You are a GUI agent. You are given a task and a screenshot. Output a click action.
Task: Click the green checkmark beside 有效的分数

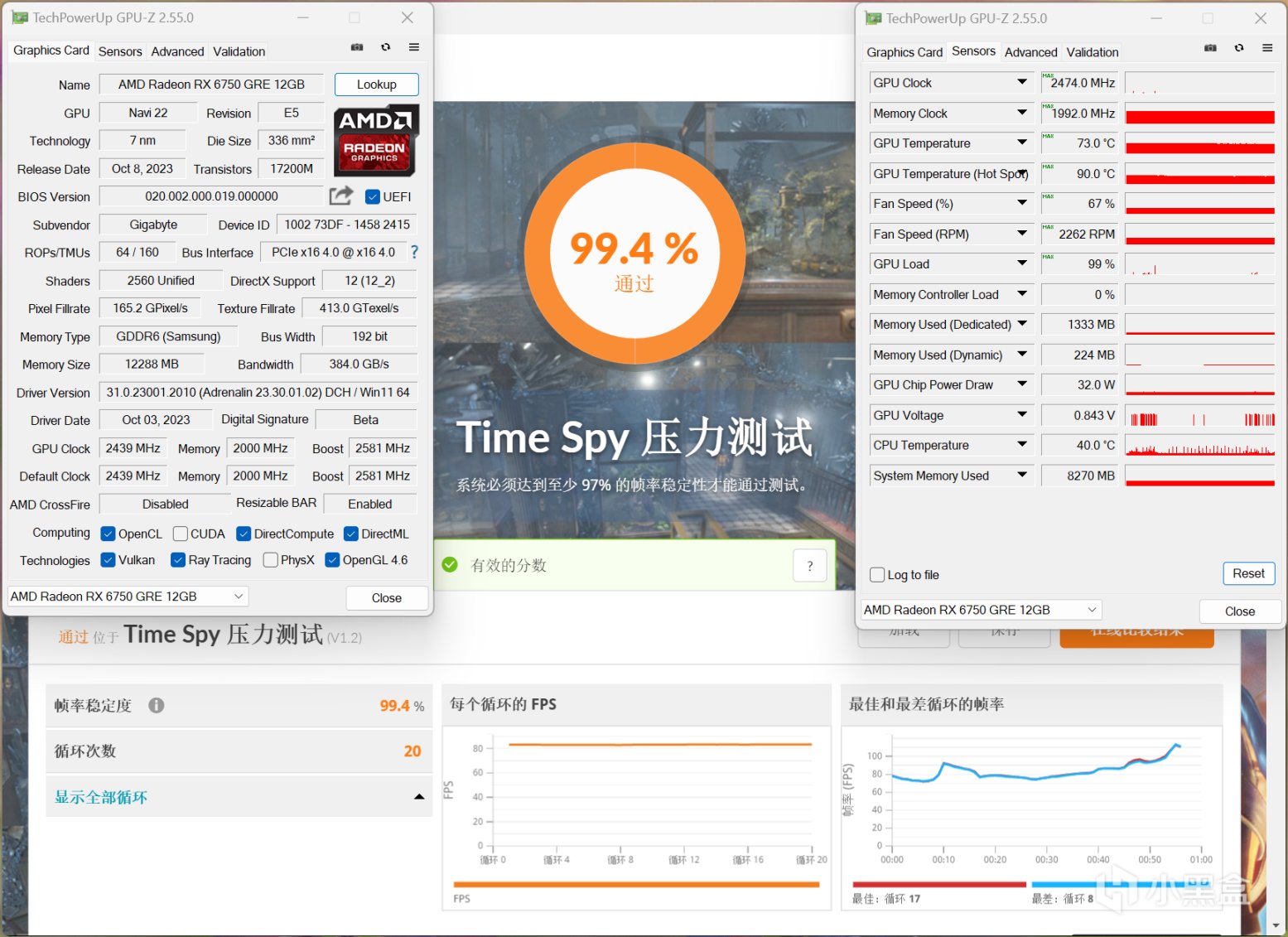[450, 565]
